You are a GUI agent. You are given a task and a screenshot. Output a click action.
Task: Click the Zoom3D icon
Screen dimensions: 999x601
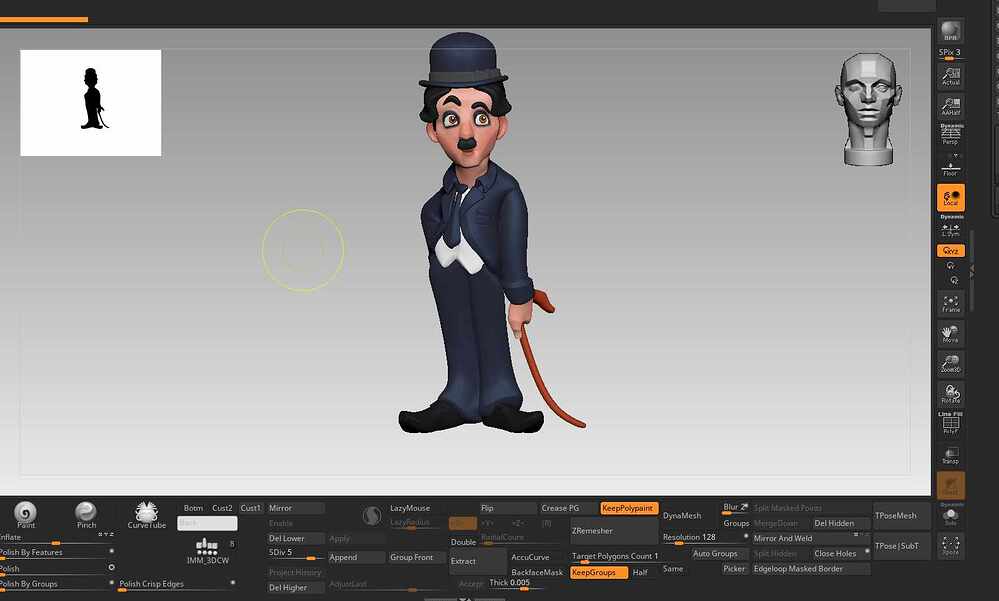(x=951, y=364)
